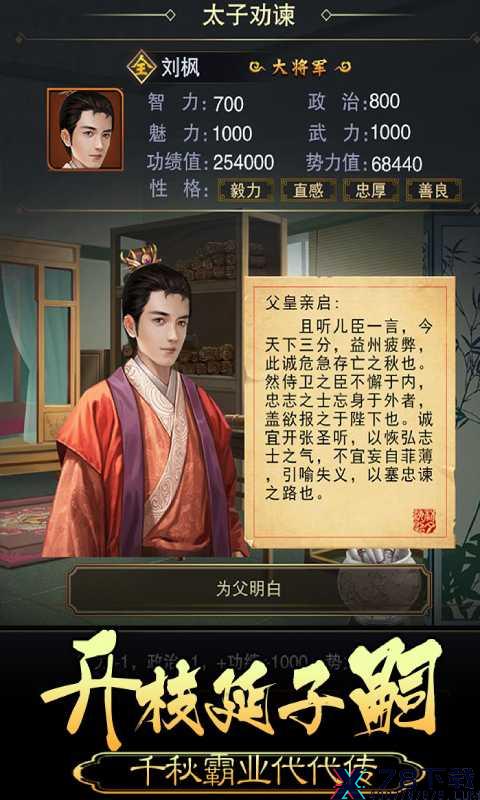480x800 pixels.
Task: View the 功绩值 254000 entry
Action: (x=211, y=162)
